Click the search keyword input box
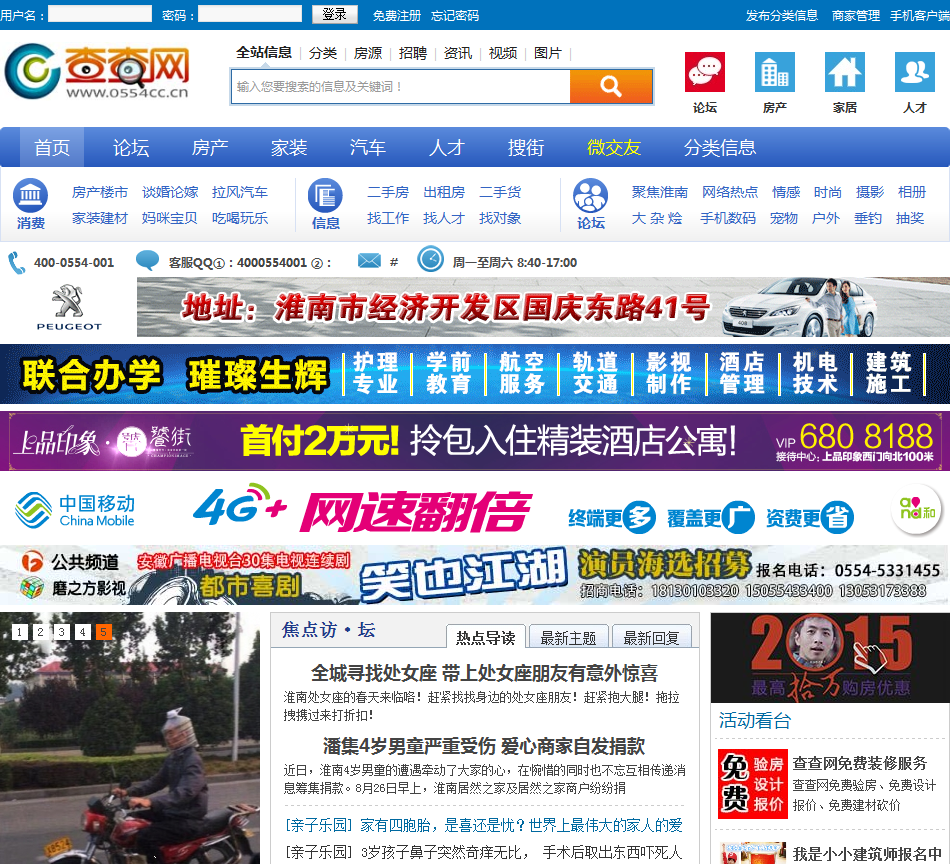 click(400, 87)
